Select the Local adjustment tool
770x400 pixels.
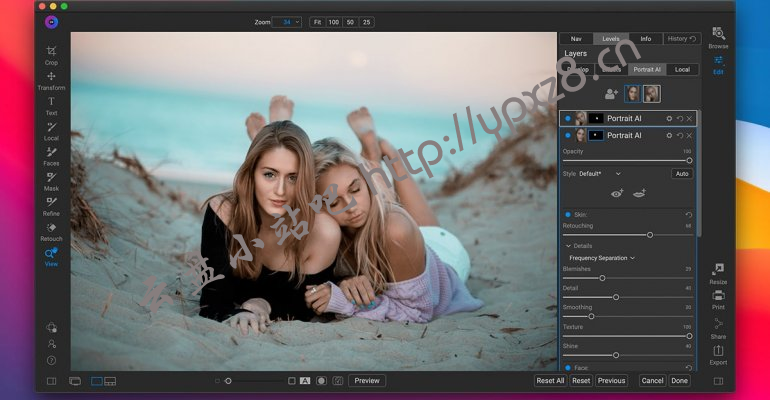click(x=51, y=131)
